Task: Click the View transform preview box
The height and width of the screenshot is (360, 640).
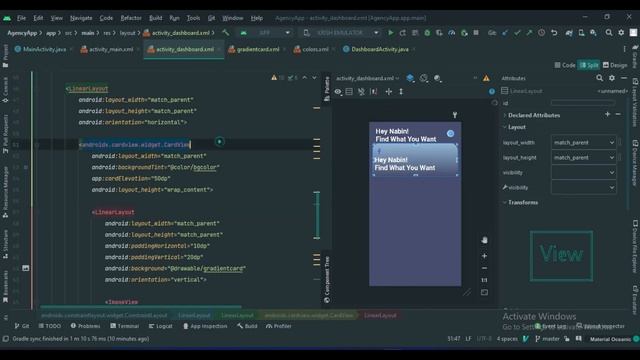Action: (x=561, y=256)
